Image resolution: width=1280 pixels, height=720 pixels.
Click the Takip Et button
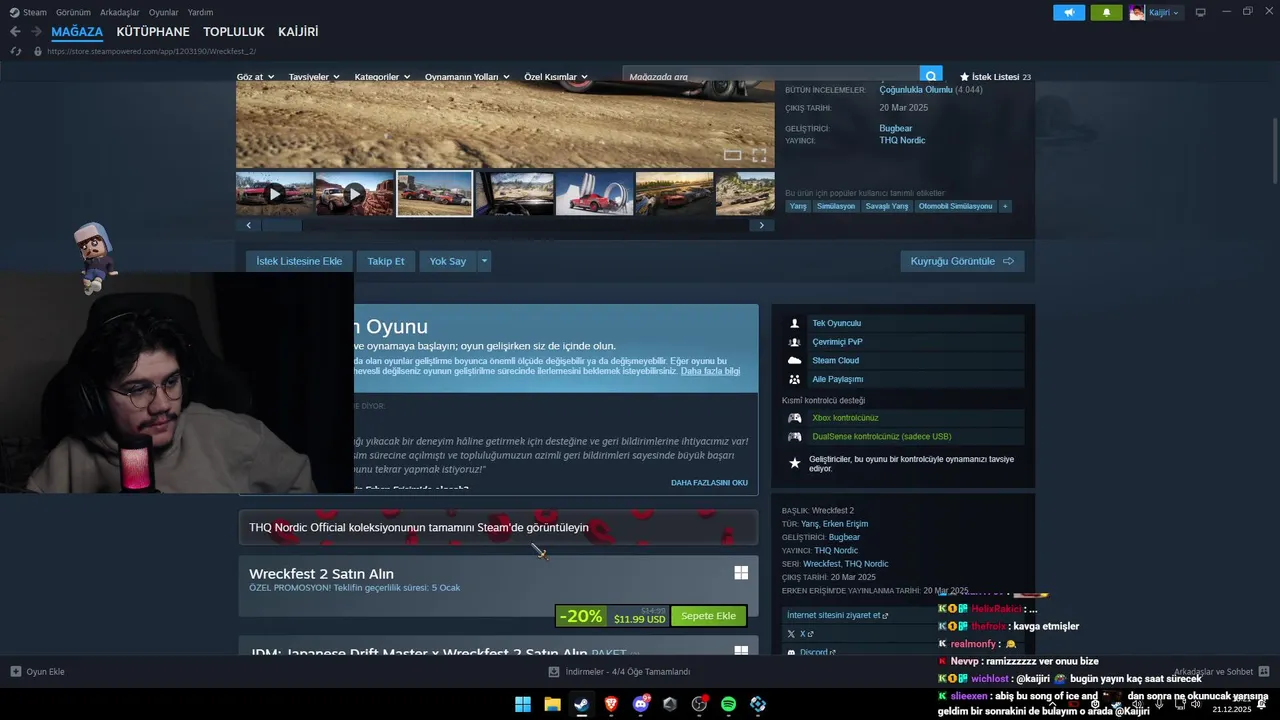(x=386, y=261)
